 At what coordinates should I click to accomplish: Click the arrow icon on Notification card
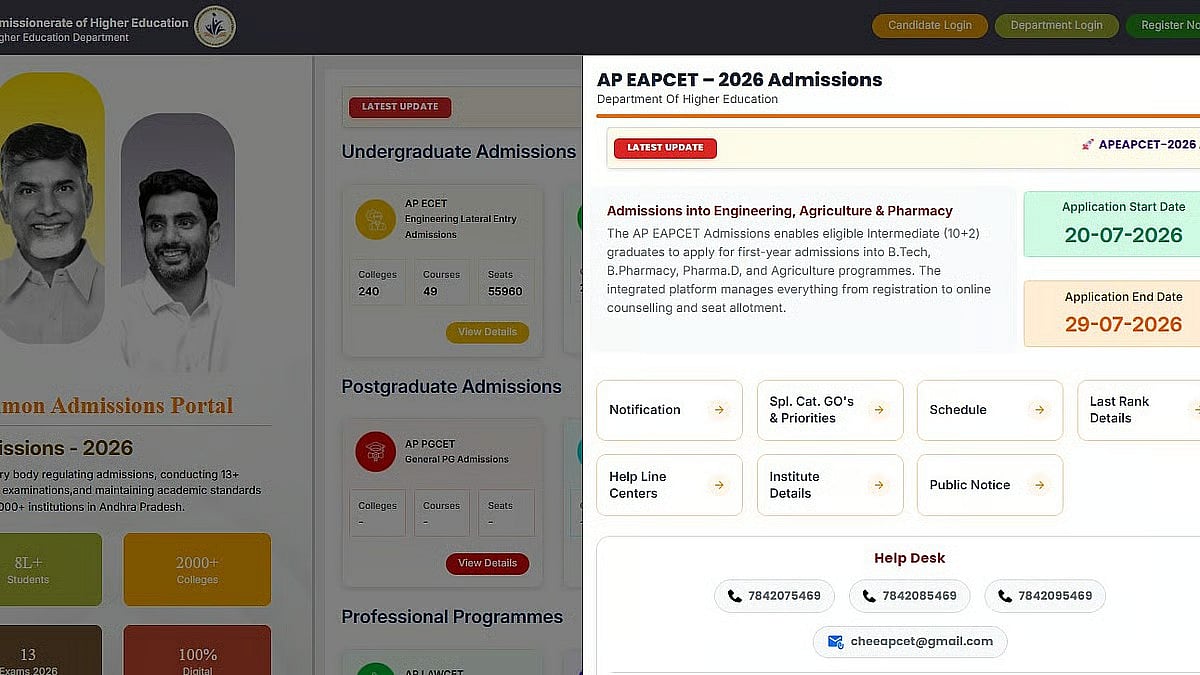pyautogui.click(x=718, y=410)
